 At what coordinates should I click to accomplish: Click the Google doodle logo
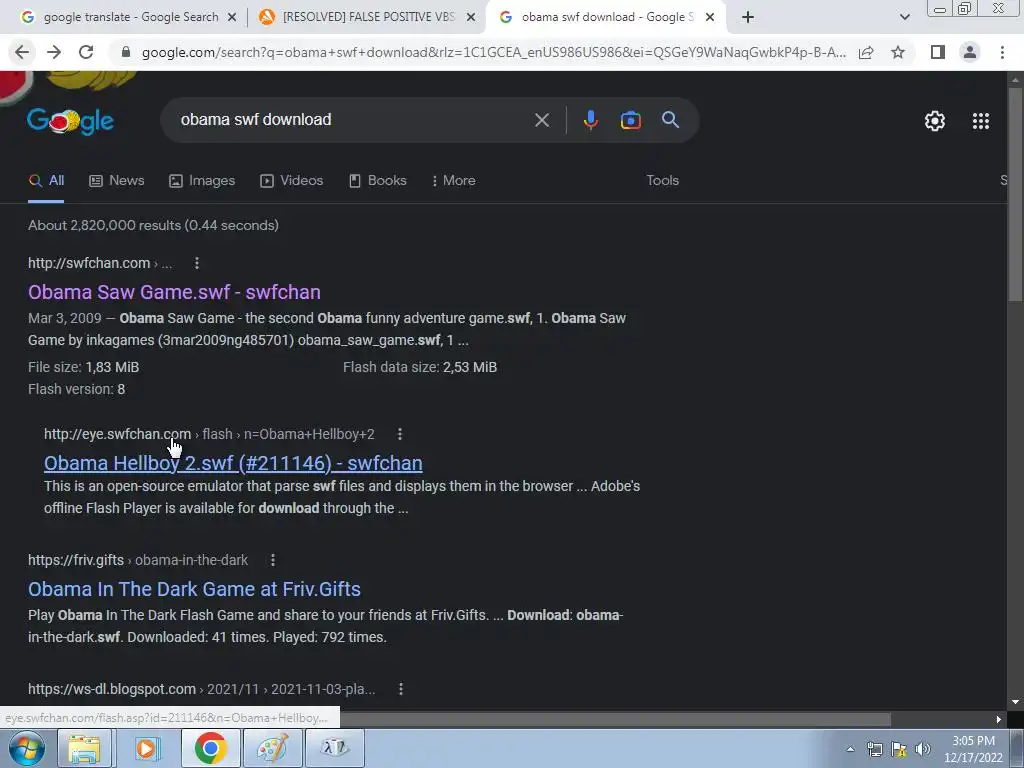[71, 121]
